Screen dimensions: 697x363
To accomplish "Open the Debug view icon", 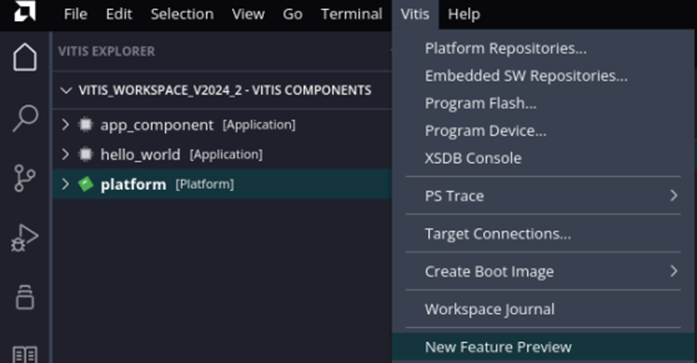I will point(25,238).
